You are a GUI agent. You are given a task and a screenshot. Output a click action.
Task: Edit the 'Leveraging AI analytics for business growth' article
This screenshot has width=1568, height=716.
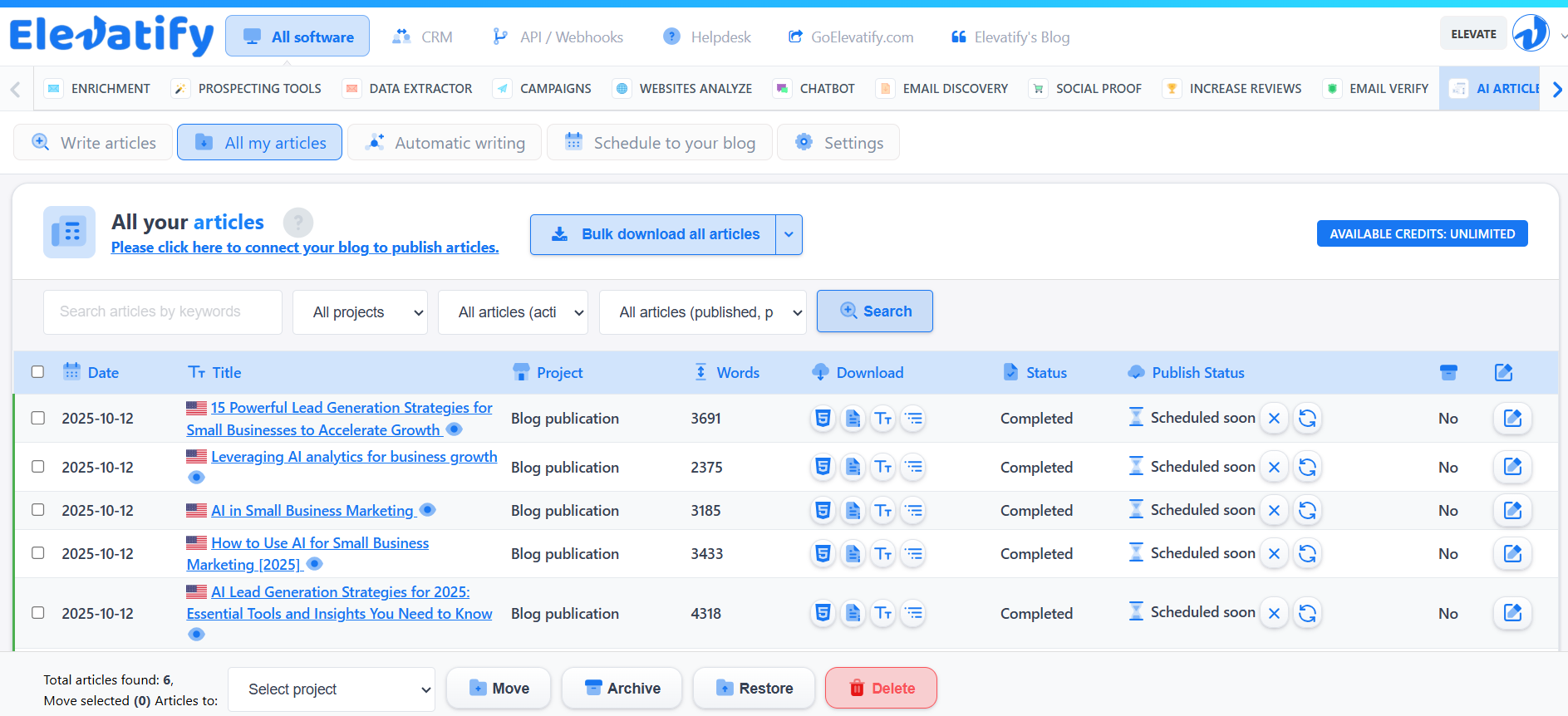(1512, 467)
